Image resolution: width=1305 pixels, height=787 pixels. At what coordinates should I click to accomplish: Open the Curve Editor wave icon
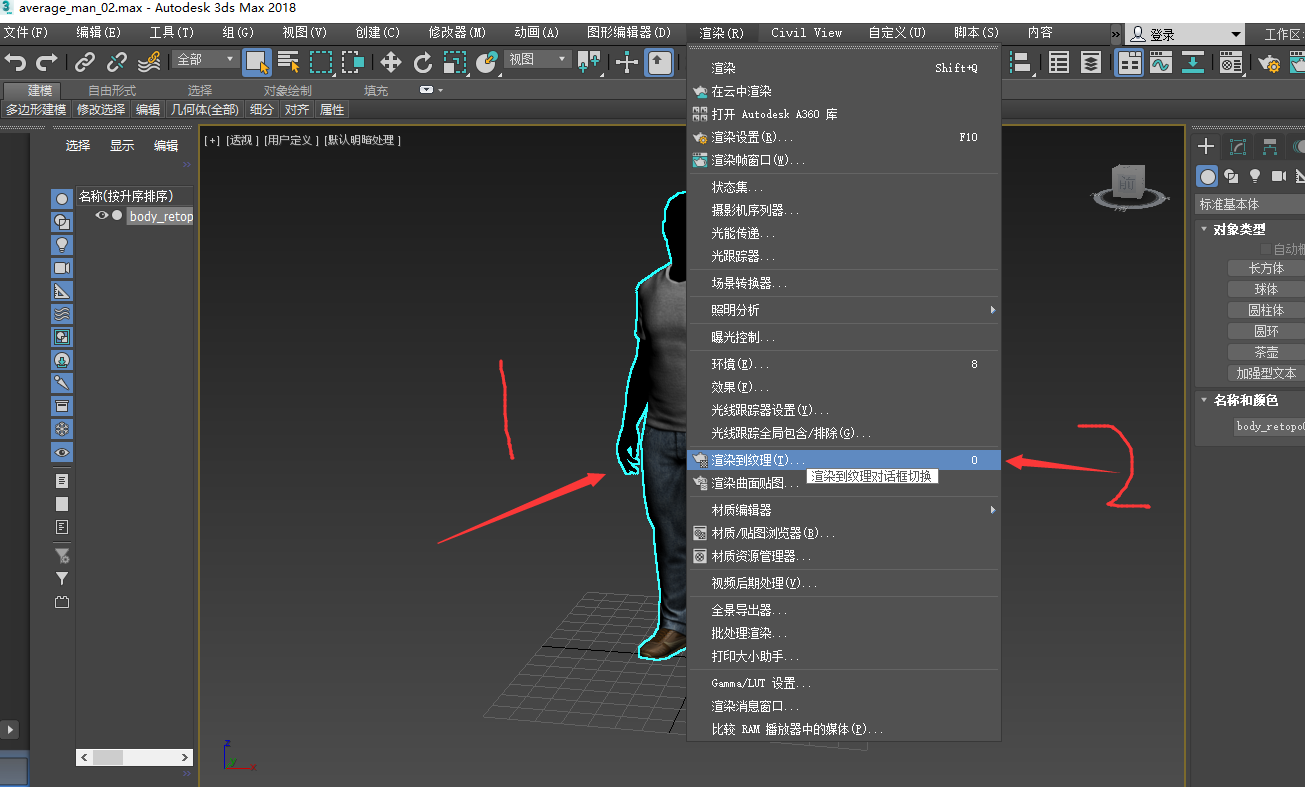[1161, 63]
